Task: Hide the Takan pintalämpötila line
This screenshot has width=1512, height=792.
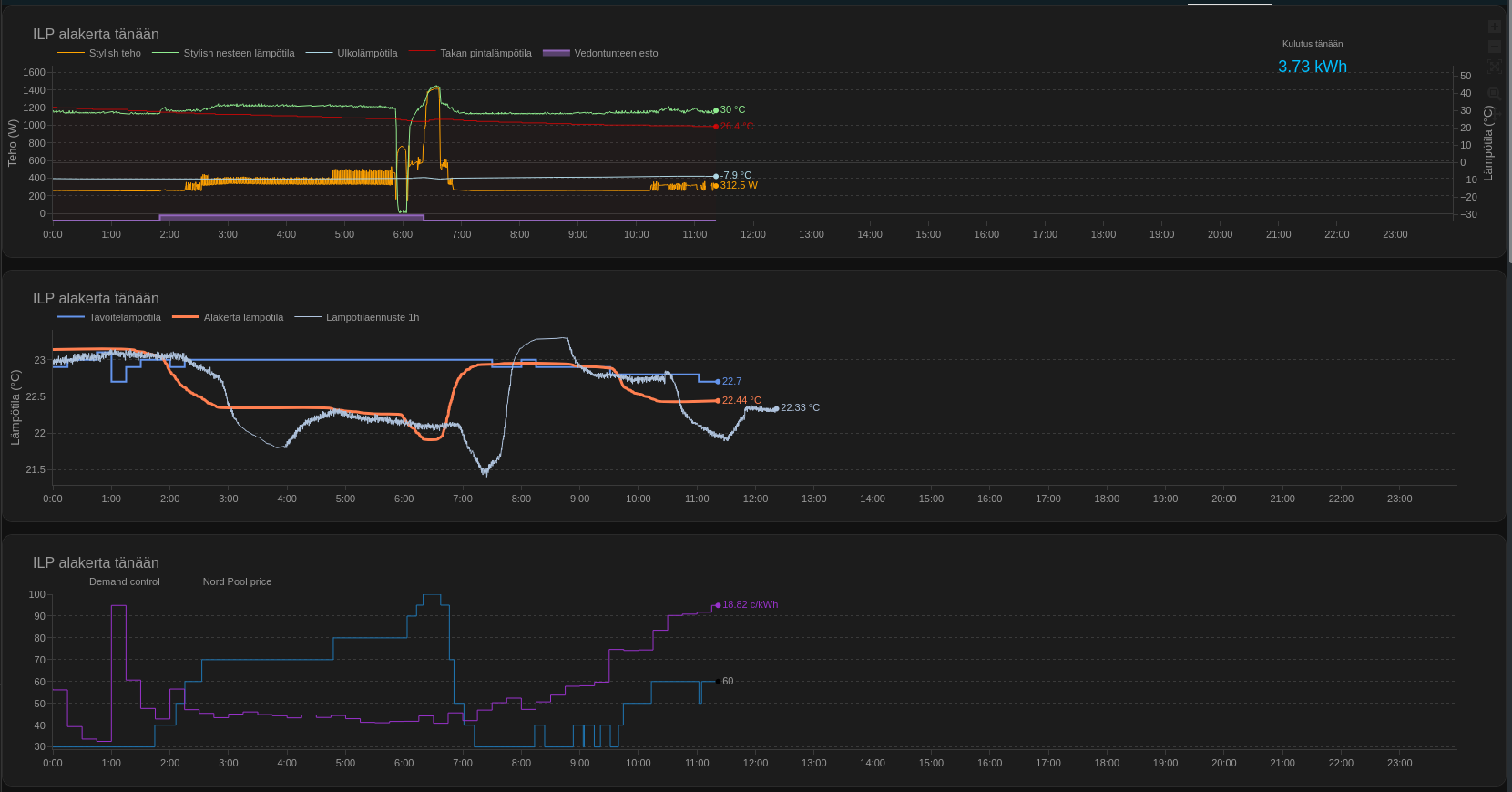Action: pos(485,53)
